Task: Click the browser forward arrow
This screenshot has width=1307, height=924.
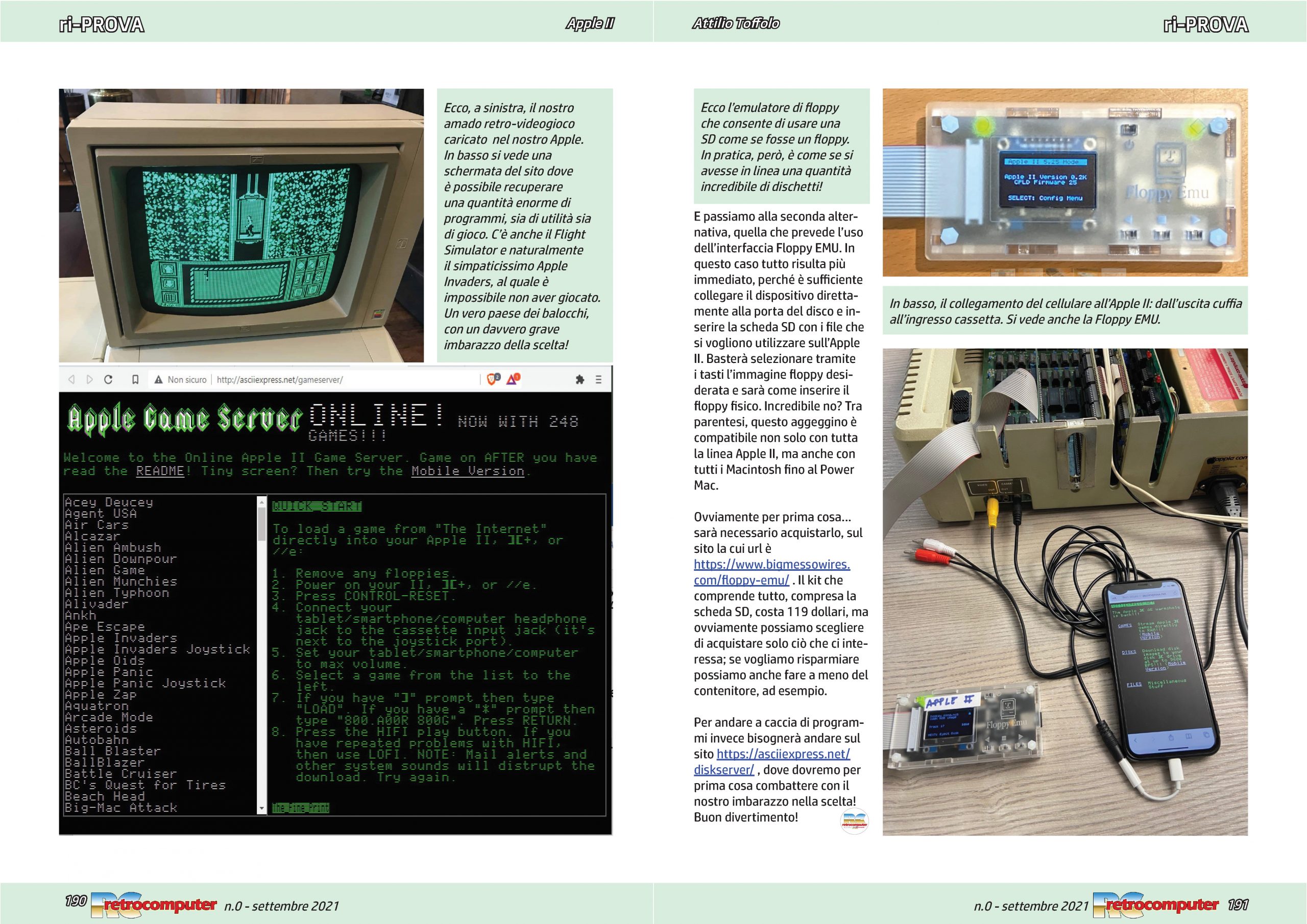Action: [89, 380]
